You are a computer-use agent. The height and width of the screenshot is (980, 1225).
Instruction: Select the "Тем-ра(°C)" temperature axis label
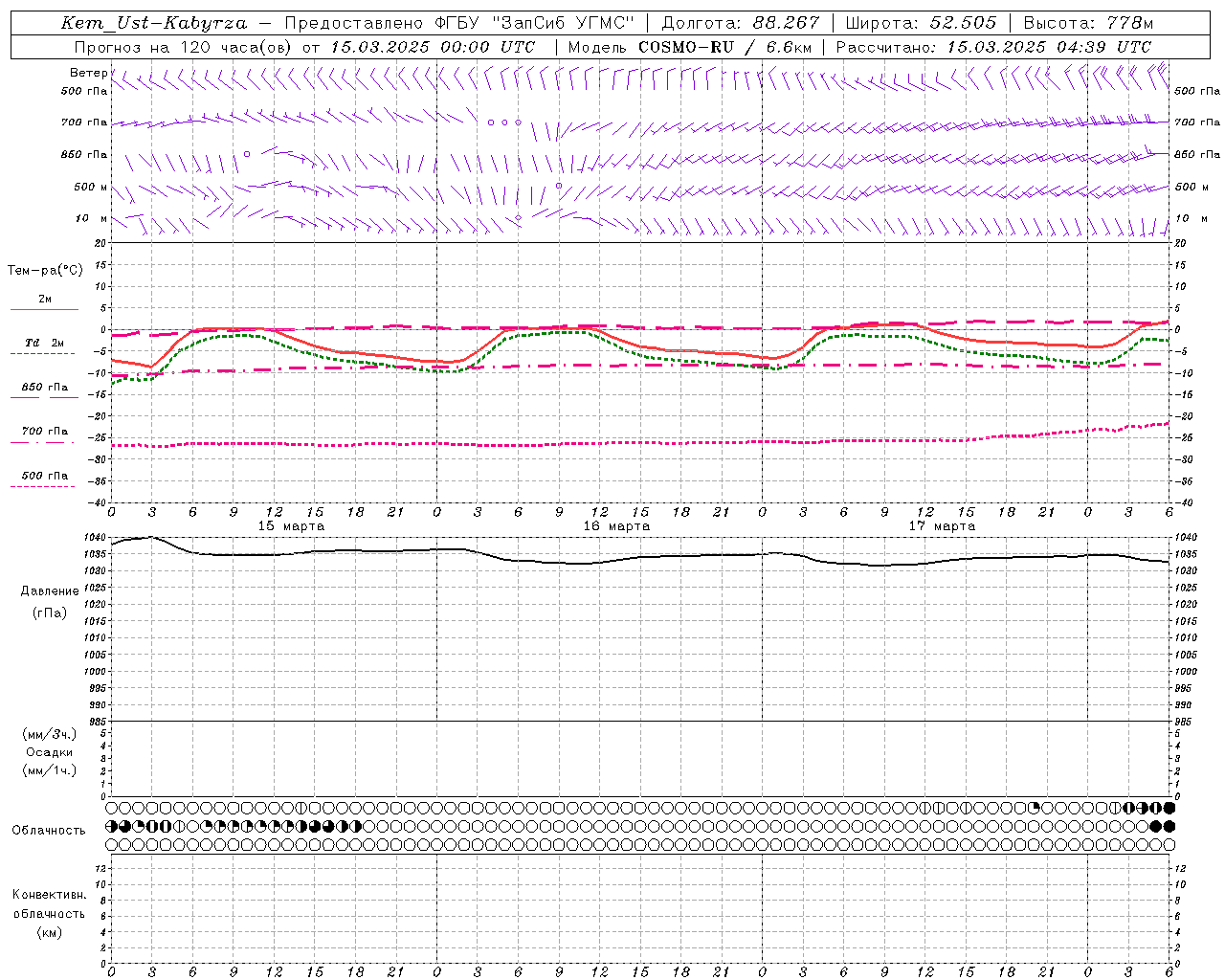tap(45, 271)
